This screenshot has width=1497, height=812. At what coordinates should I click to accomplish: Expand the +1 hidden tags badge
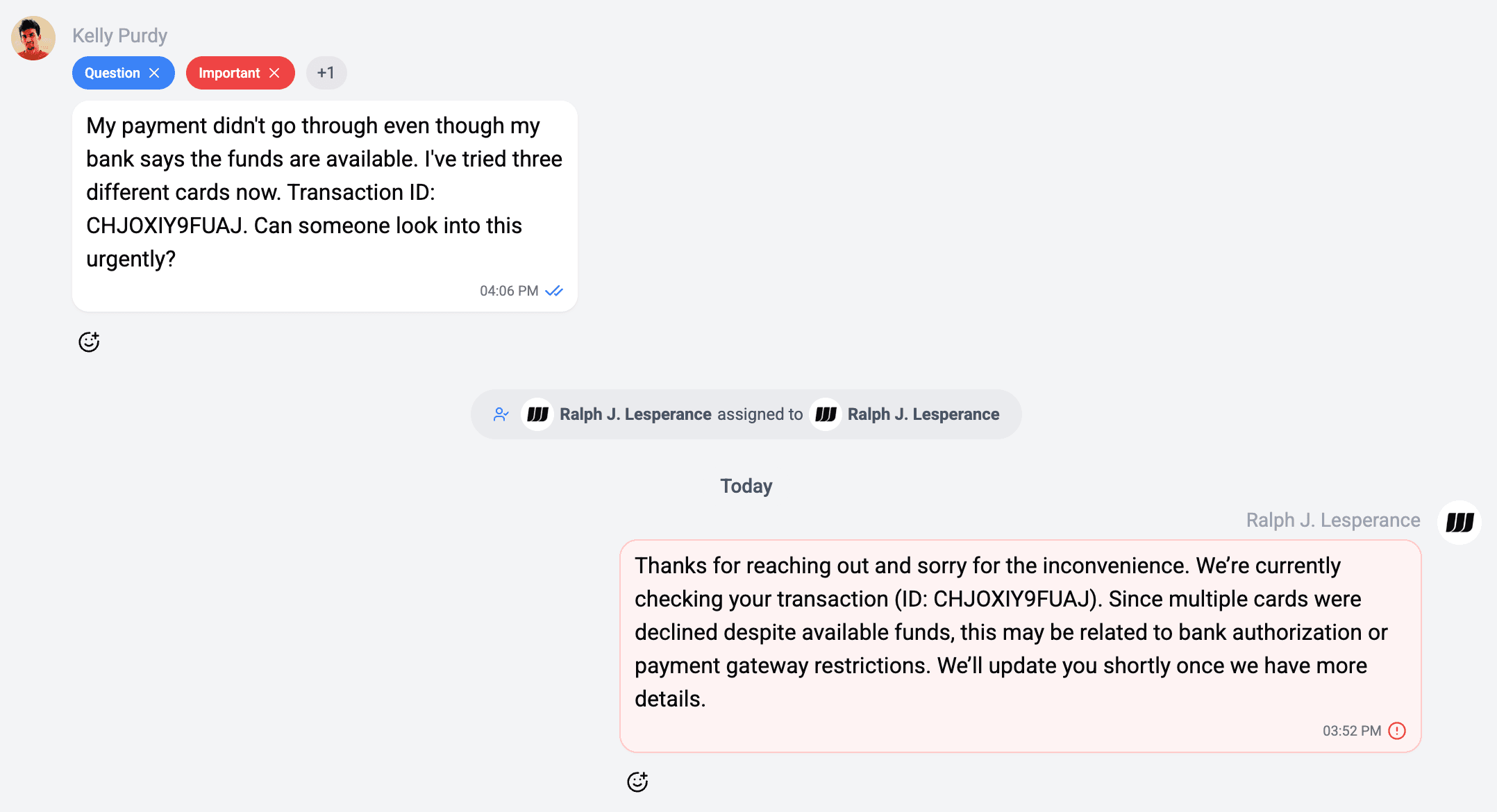coord(326,73)
